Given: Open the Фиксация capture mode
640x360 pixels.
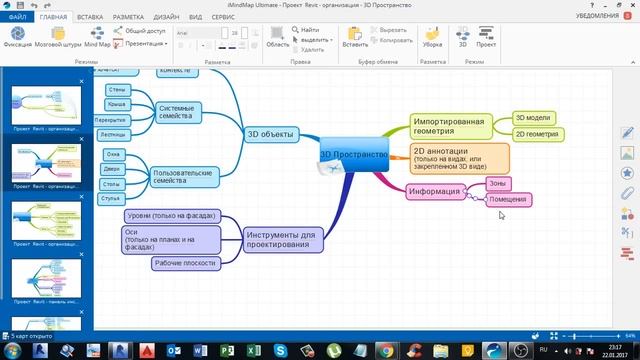Looking at the screenshot, I should 18,37.
